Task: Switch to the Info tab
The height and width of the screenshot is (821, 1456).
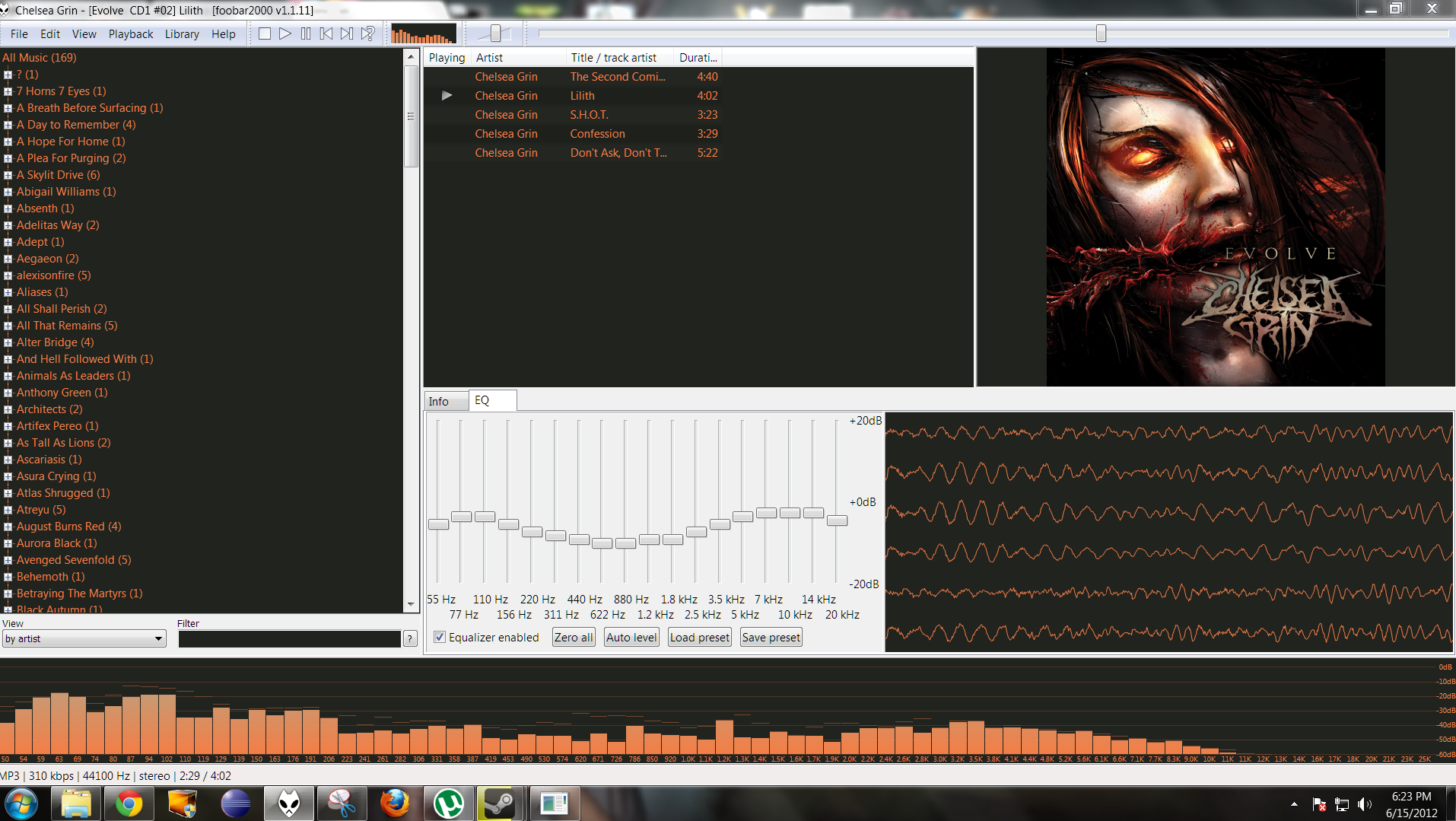Action: [x=446, y=402]
